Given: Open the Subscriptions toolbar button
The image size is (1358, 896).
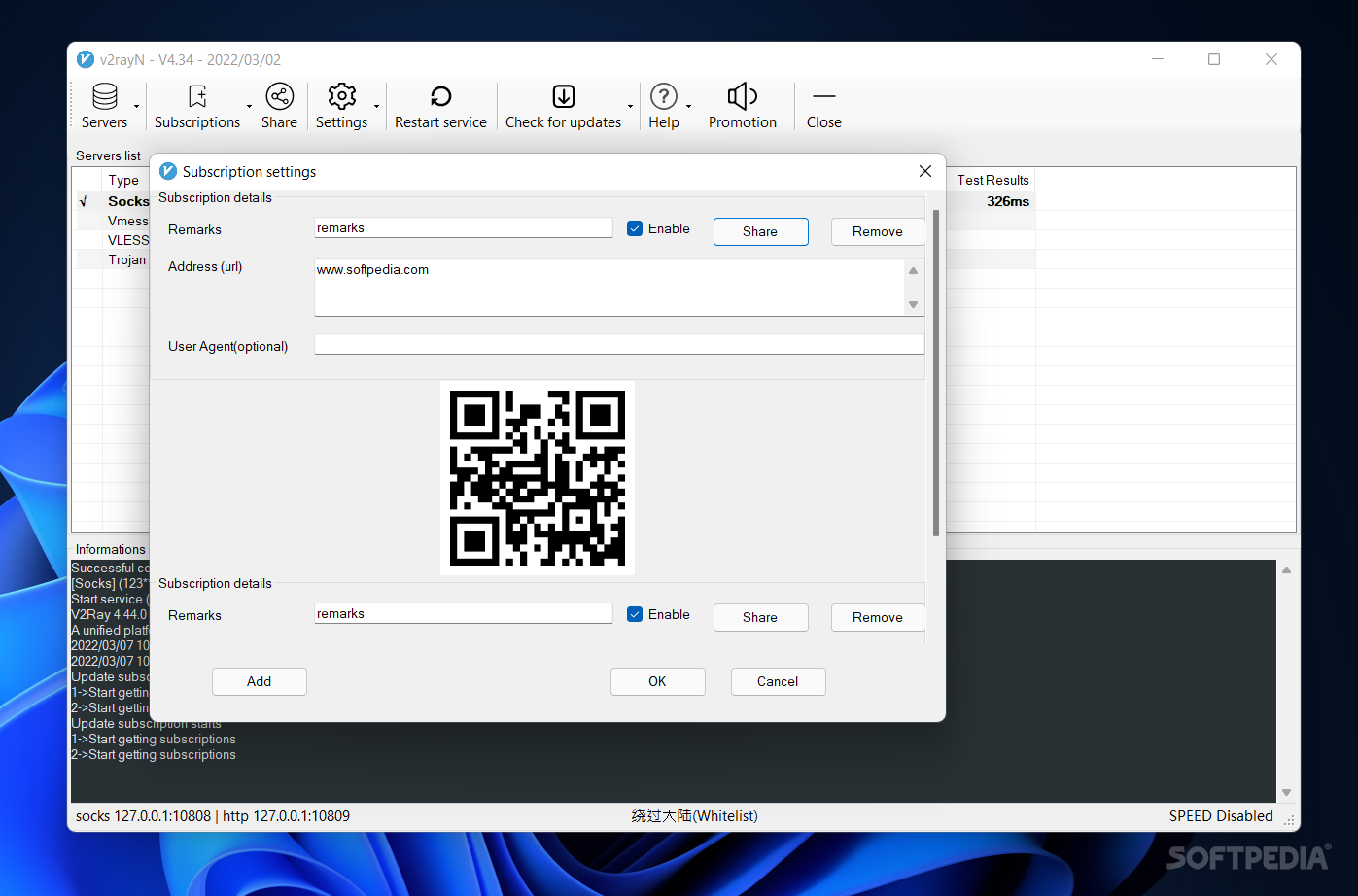Looking at the screenshot, I should point(197,106).
